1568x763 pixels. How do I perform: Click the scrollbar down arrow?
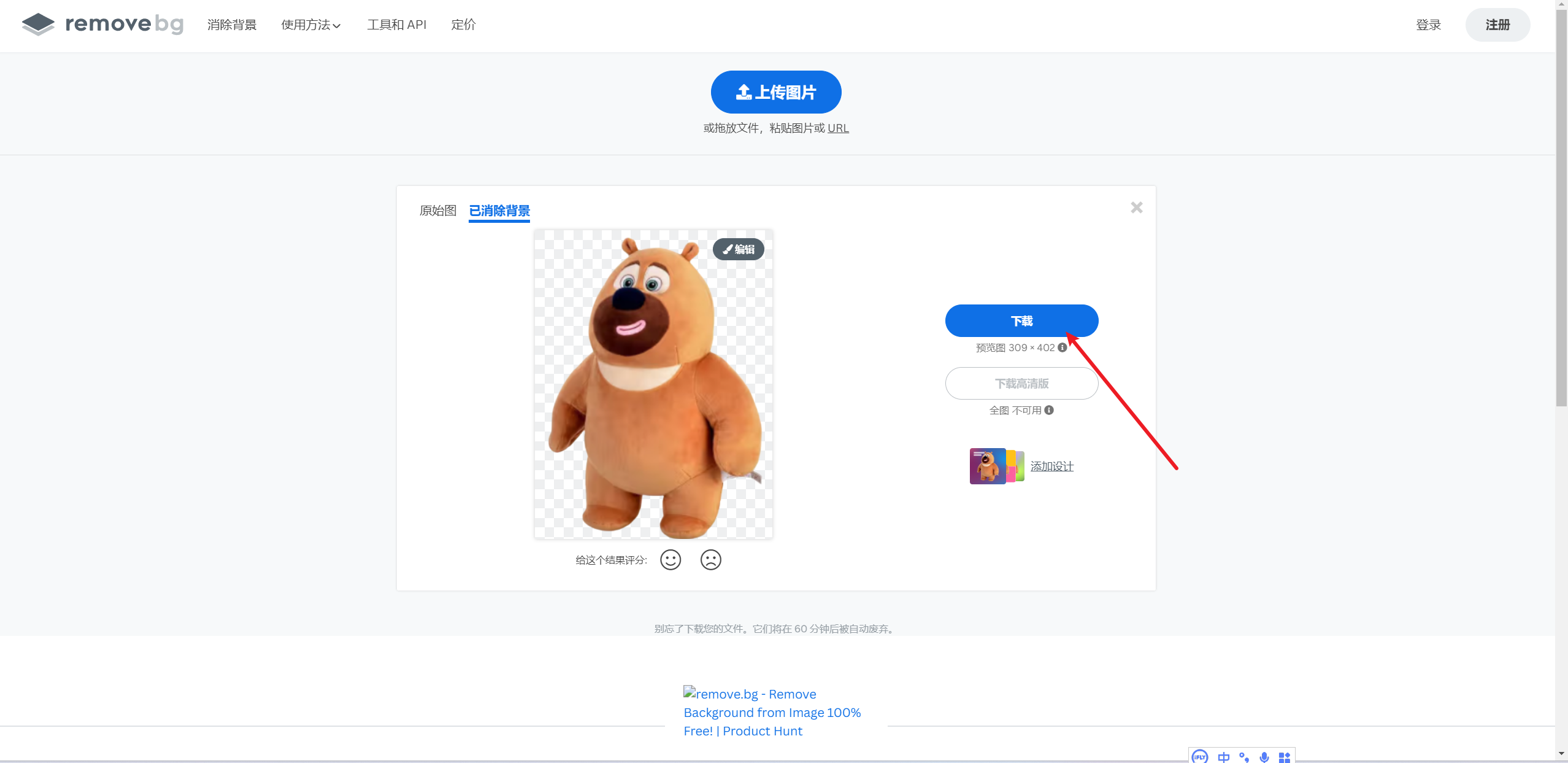(x=1561, y=753)
